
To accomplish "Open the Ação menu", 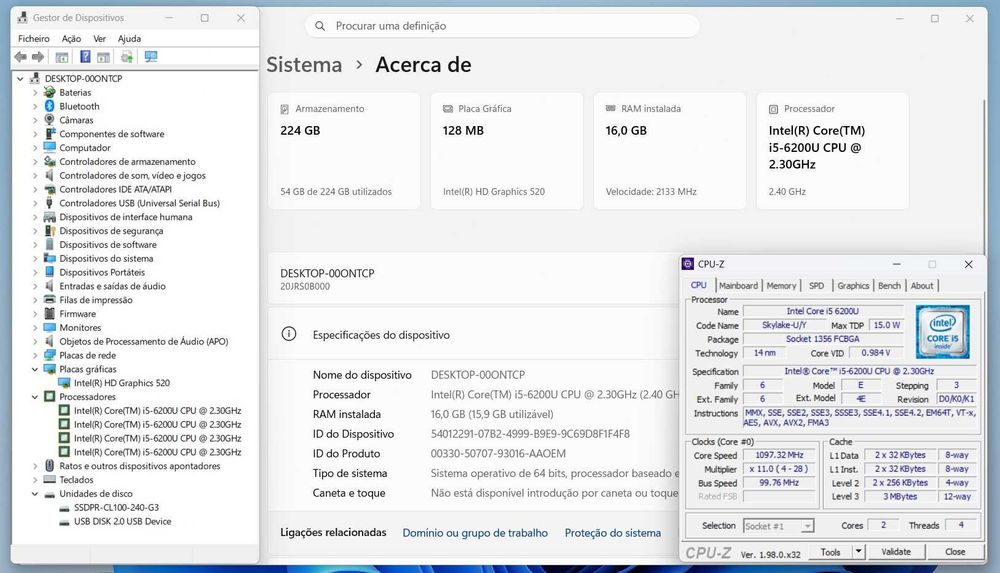I will pos(71,39).
